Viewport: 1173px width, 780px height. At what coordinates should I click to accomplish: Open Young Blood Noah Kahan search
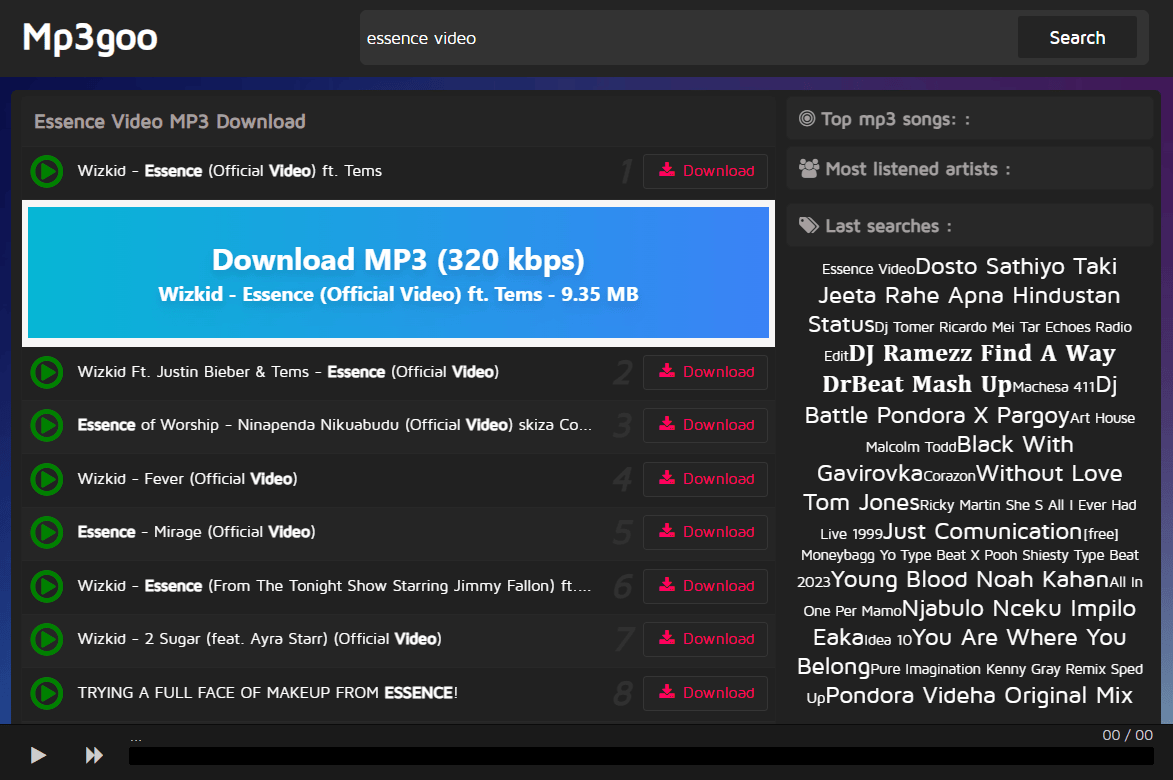coord(970,580)
